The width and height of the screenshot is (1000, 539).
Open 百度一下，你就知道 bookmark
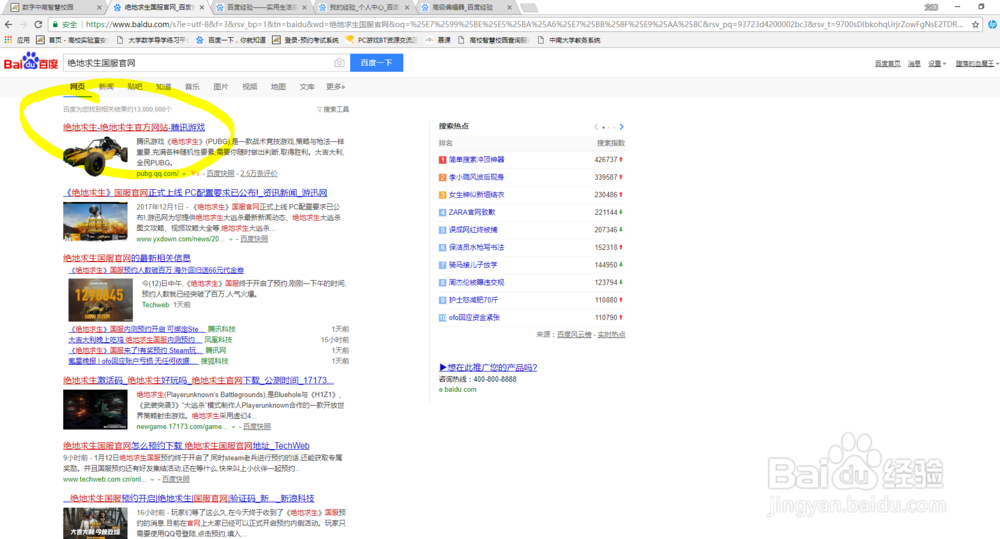[231, 40]
